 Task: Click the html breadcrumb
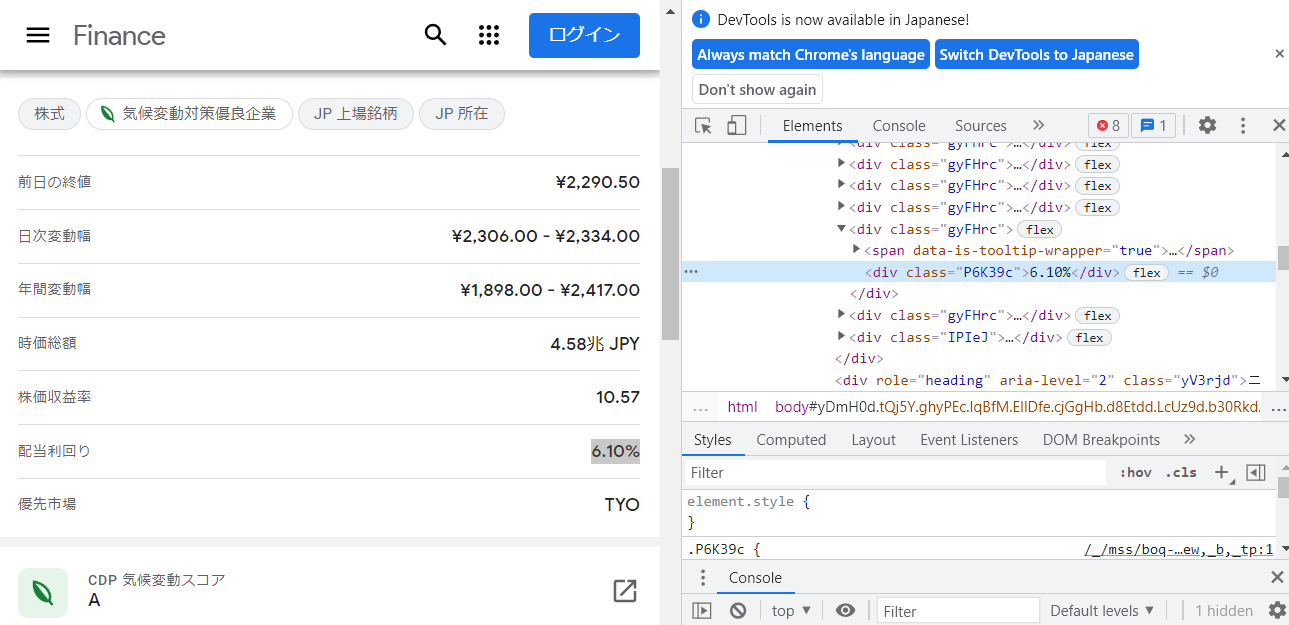742,407
